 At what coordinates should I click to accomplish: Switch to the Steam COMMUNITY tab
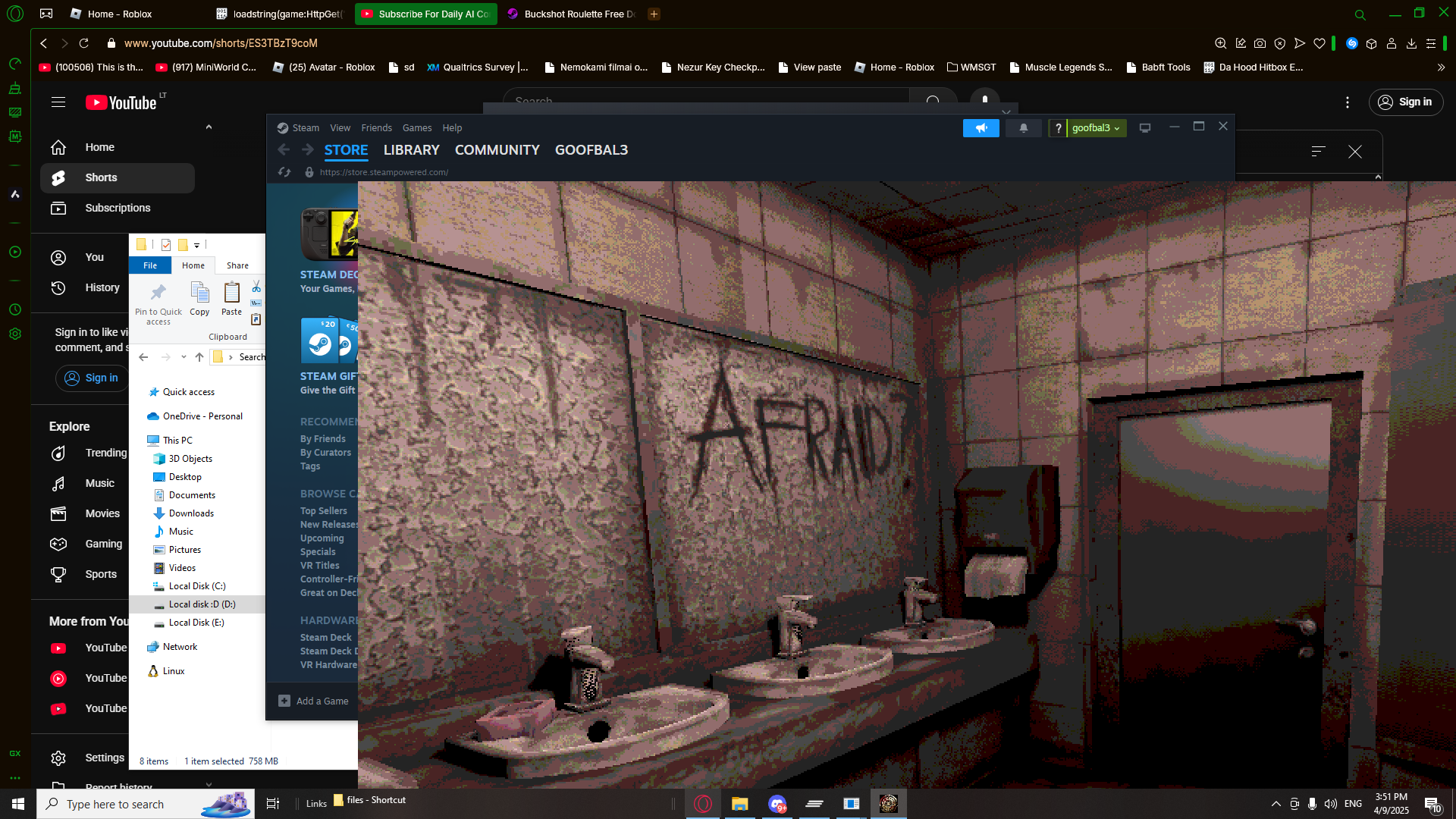coord(497,150)
